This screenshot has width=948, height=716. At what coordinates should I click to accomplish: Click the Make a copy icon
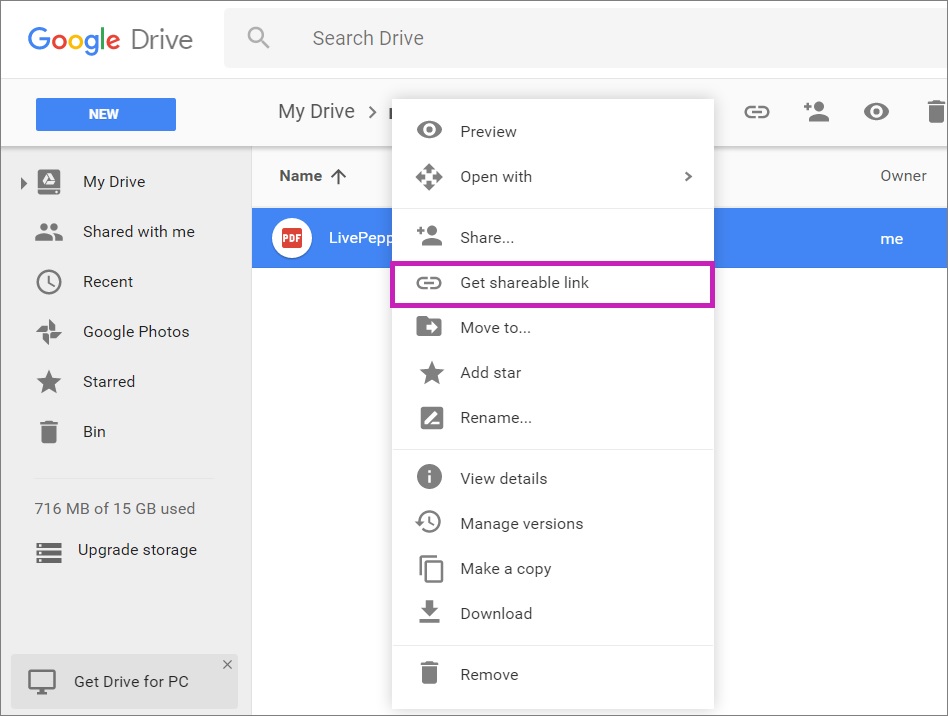click(431, 568)
